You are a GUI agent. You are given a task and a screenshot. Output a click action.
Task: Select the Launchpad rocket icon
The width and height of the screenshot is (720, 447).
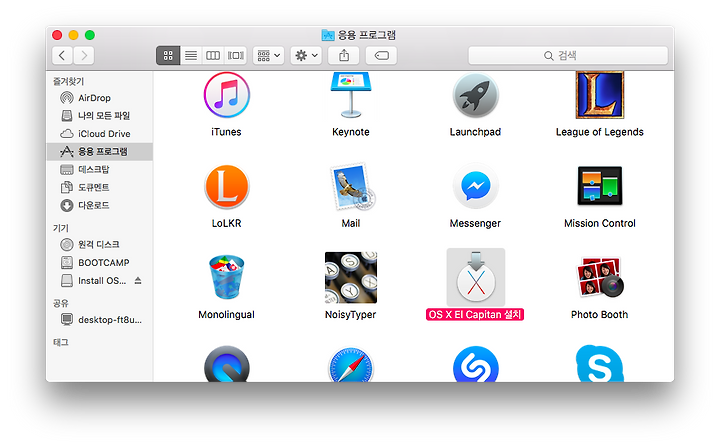click(475, 95)
